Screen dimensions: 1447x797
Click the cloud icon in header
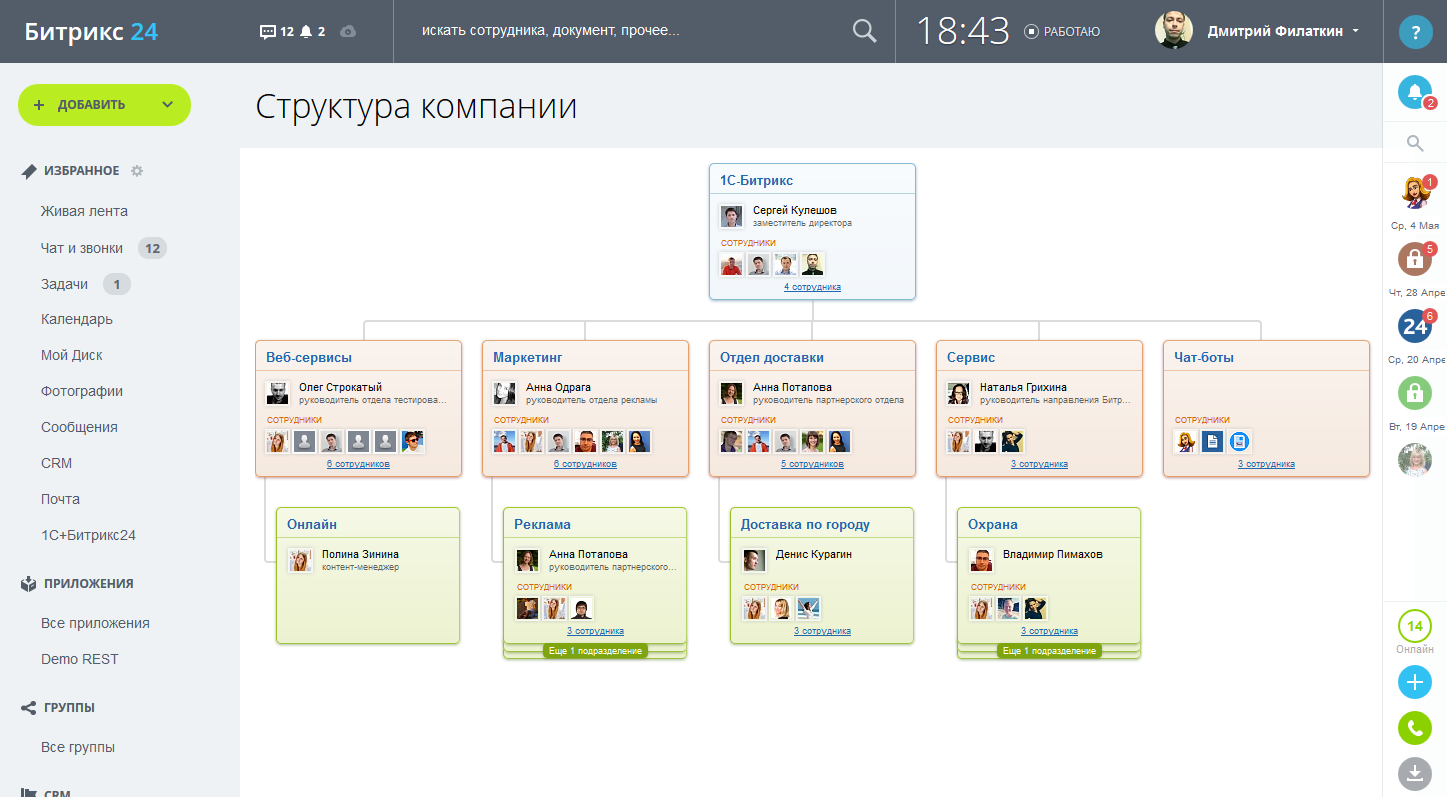(348, 32)
